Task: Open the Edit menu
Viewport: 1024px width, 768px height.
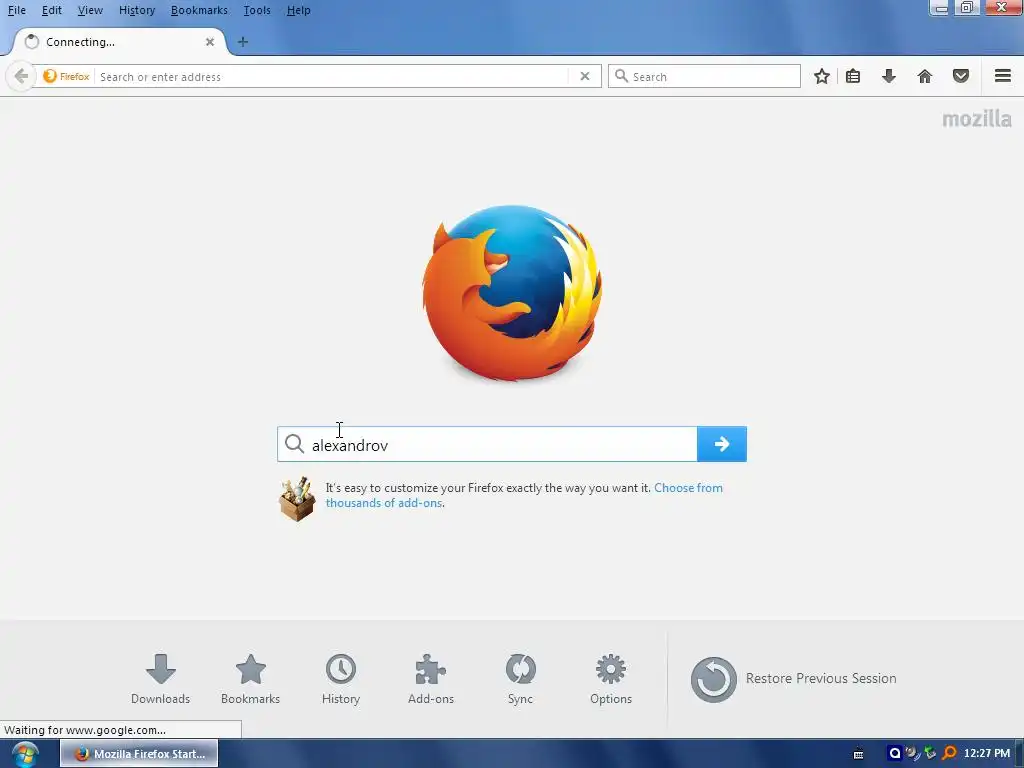Action: (52, 10)
